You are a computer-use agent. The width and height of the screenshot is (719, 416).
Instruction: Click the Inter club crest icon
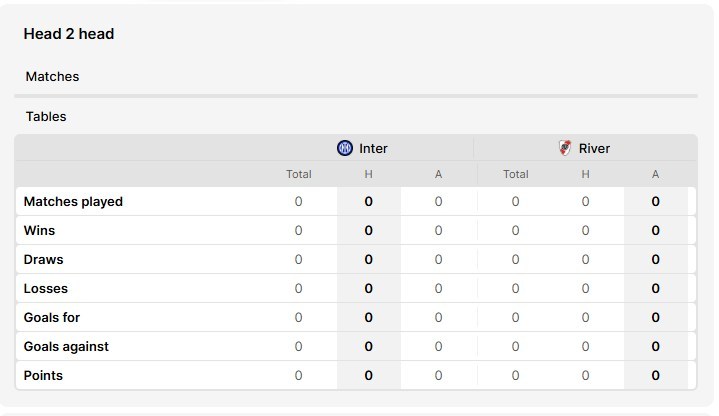pyautogui.click(x=345, y=148)
